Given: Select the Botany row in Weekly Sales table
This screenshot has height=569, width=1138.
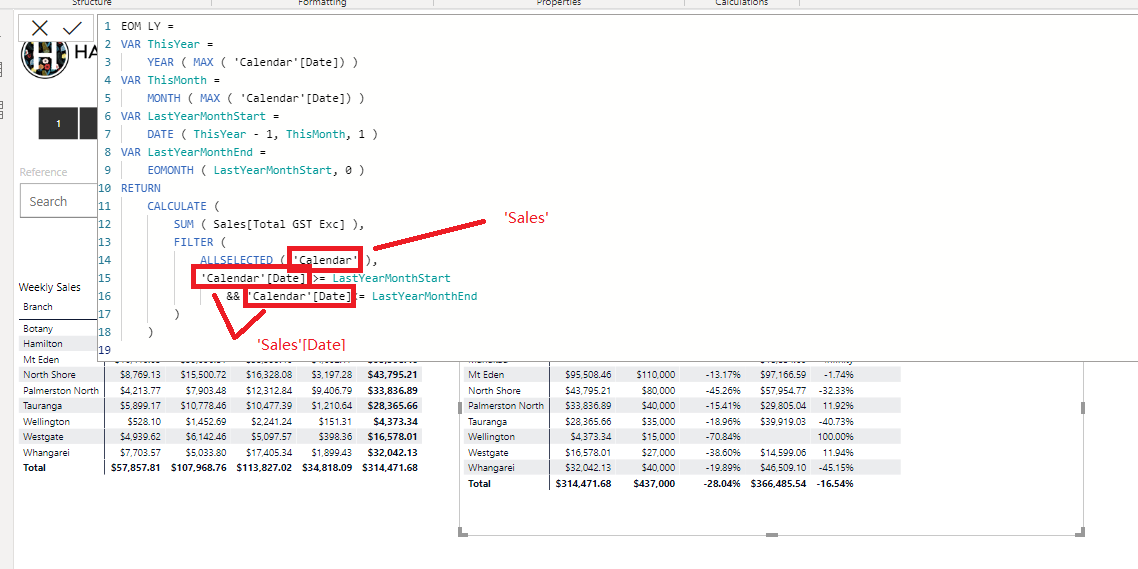Looking at the screenshot, I should pyautogui.click(x=38, y=329).
